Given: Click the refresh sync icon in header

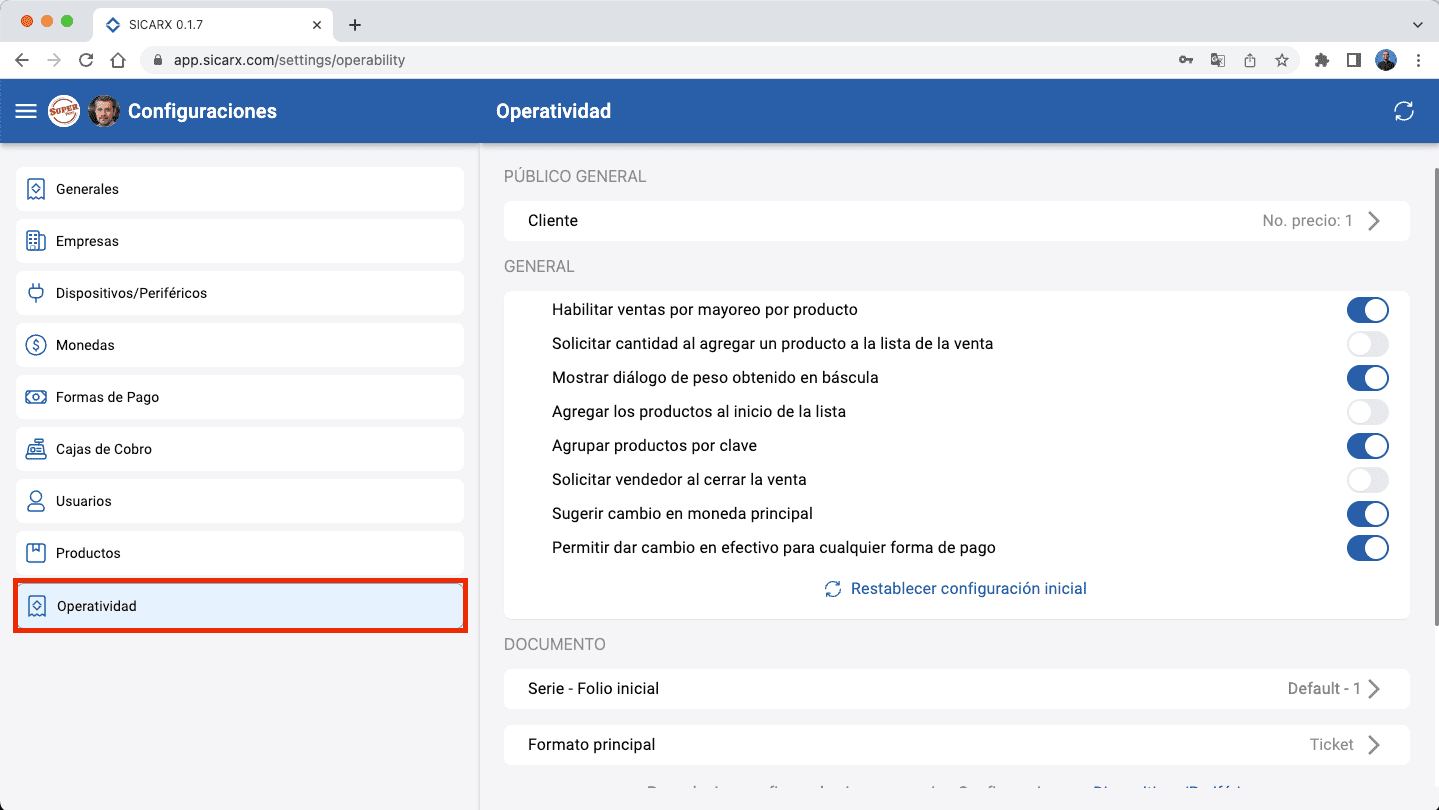Looking at the screenshot, I should [x=1403, y=111].
